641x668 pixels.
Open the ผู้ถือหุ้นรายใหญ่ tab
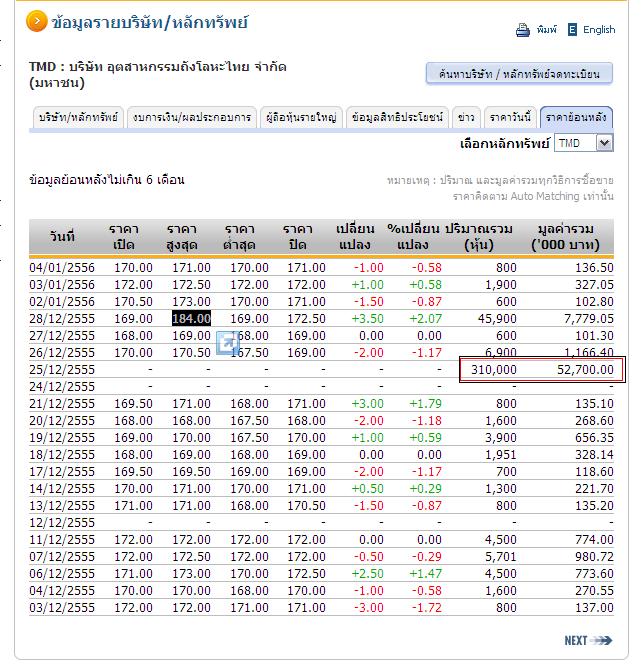coord(301,117)
